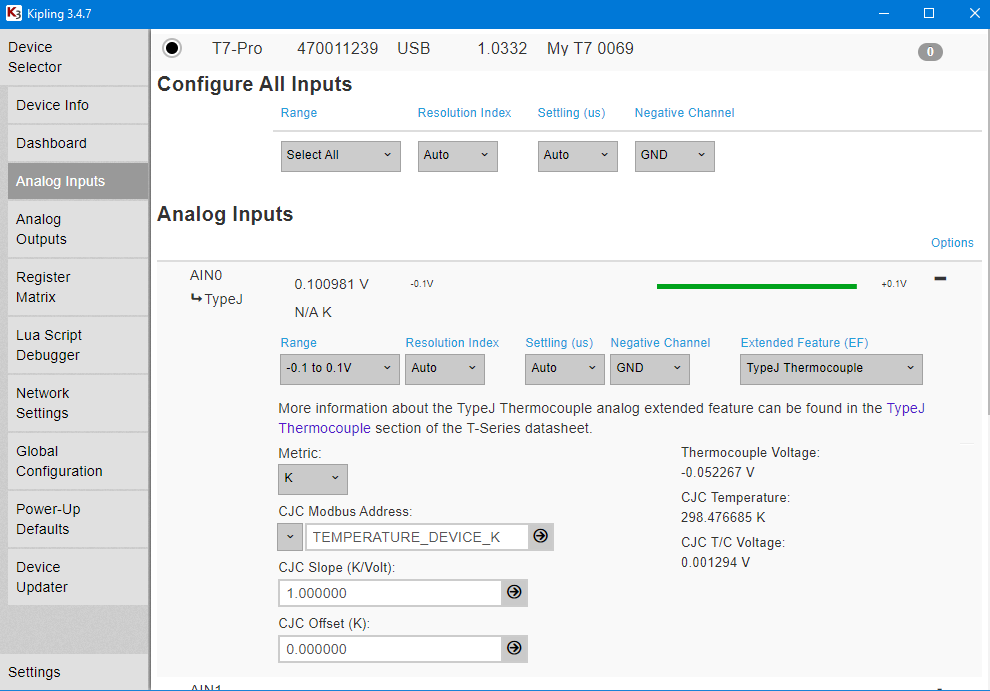
Task: Click the Kipling app logo in title bar
Action: 13,13
